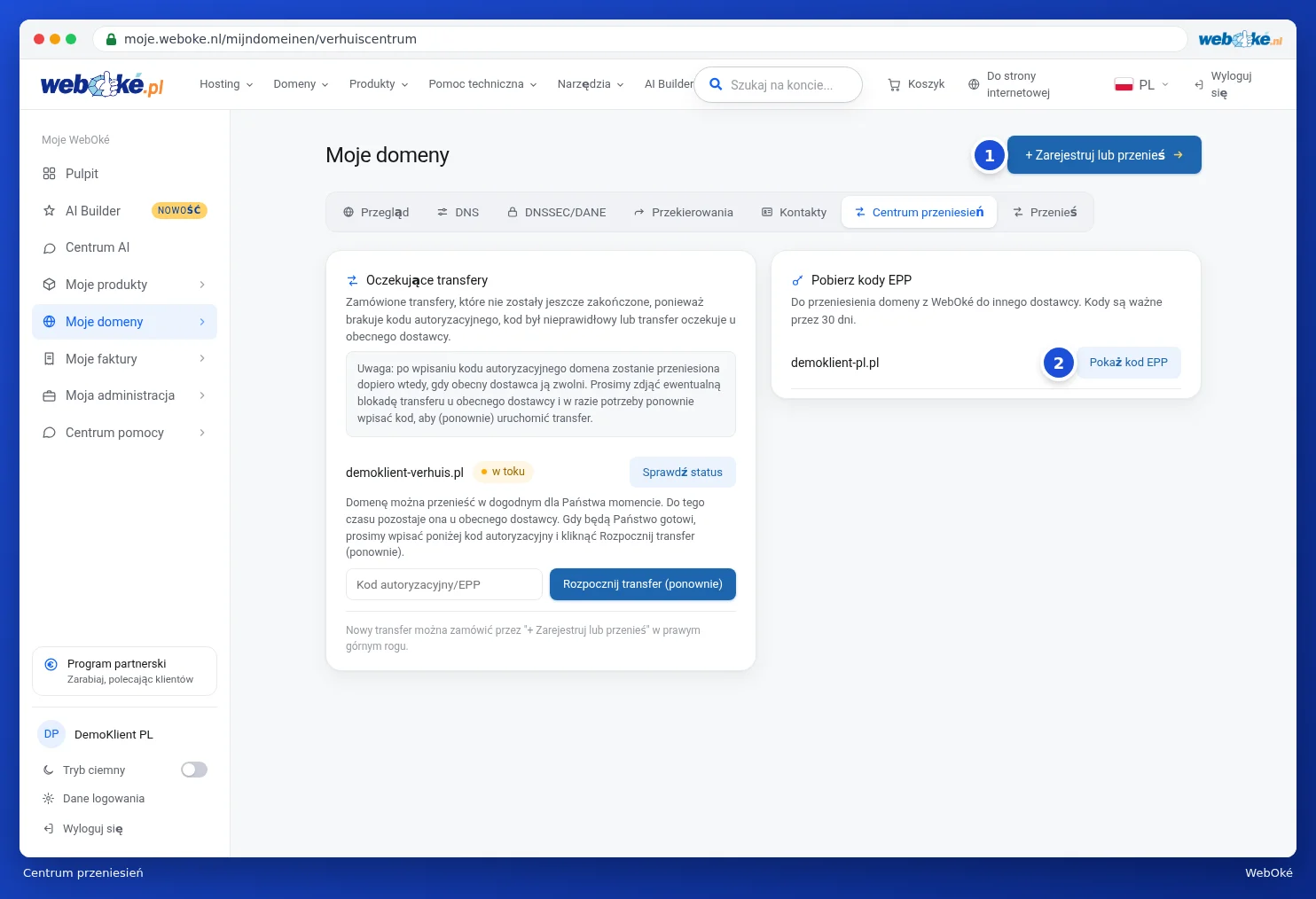Viewport: 1316px width, 899px height.
Task: Open Centrum AI chat icon
Action: coord(49,248)
